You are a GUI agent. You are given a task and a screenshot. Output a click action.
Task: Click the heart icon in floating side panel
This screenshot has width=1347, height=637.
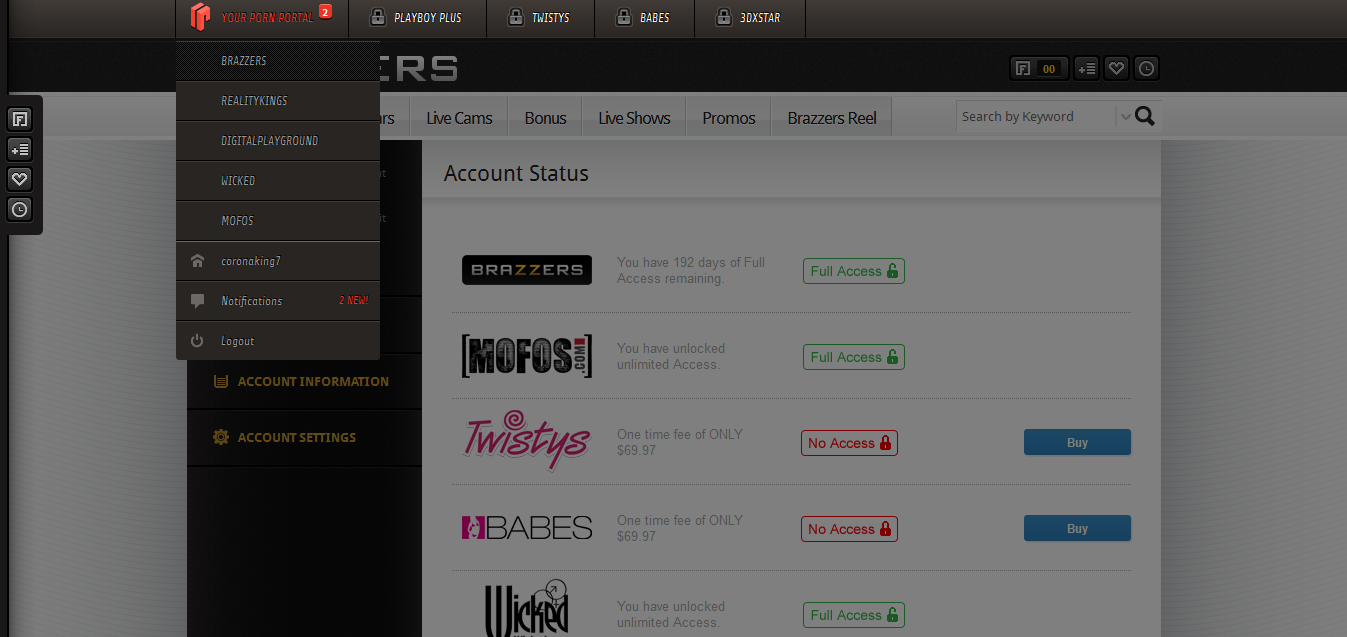tap(19, 179)
